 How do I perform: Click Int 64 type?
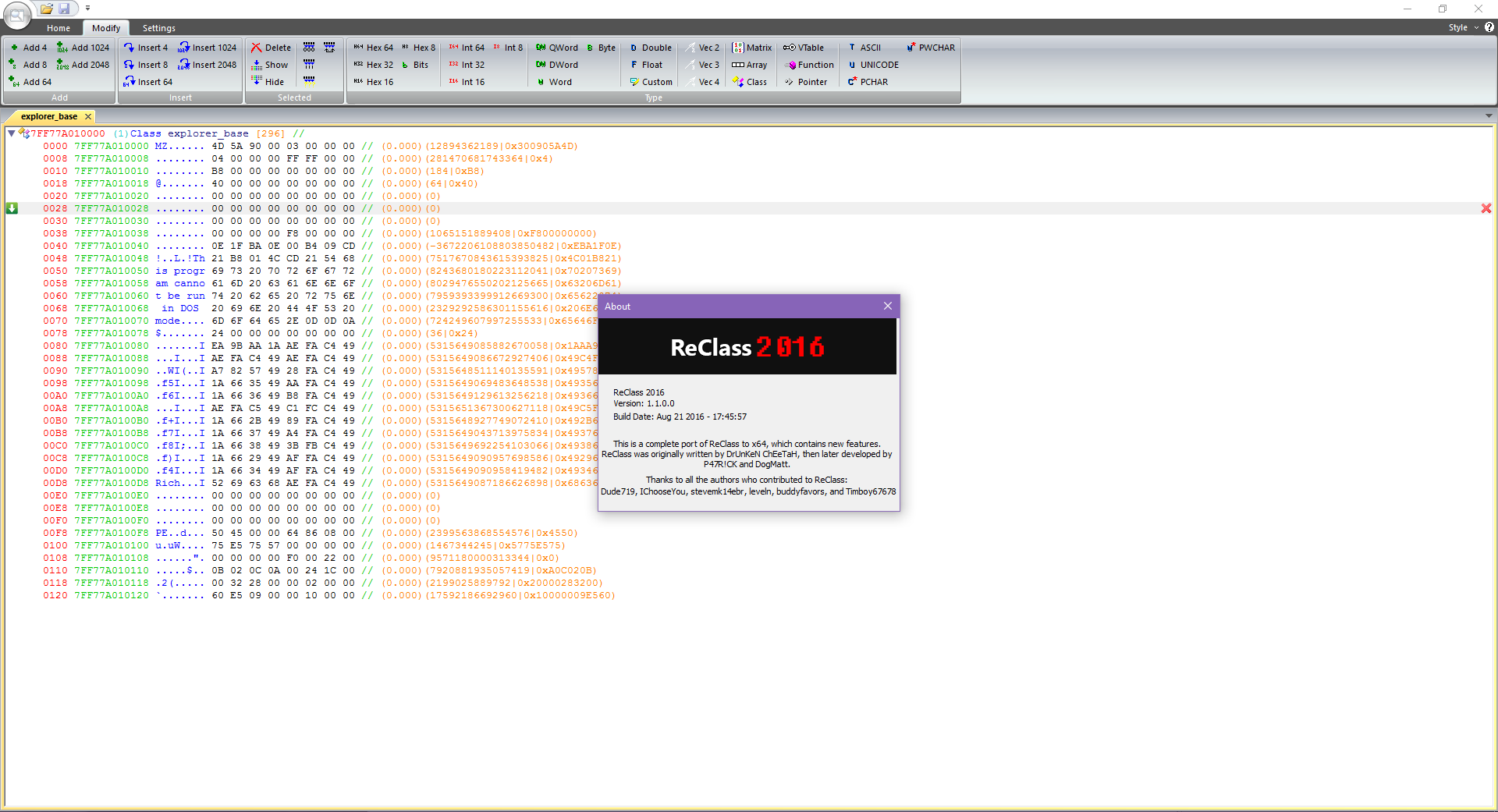point(467,48)
